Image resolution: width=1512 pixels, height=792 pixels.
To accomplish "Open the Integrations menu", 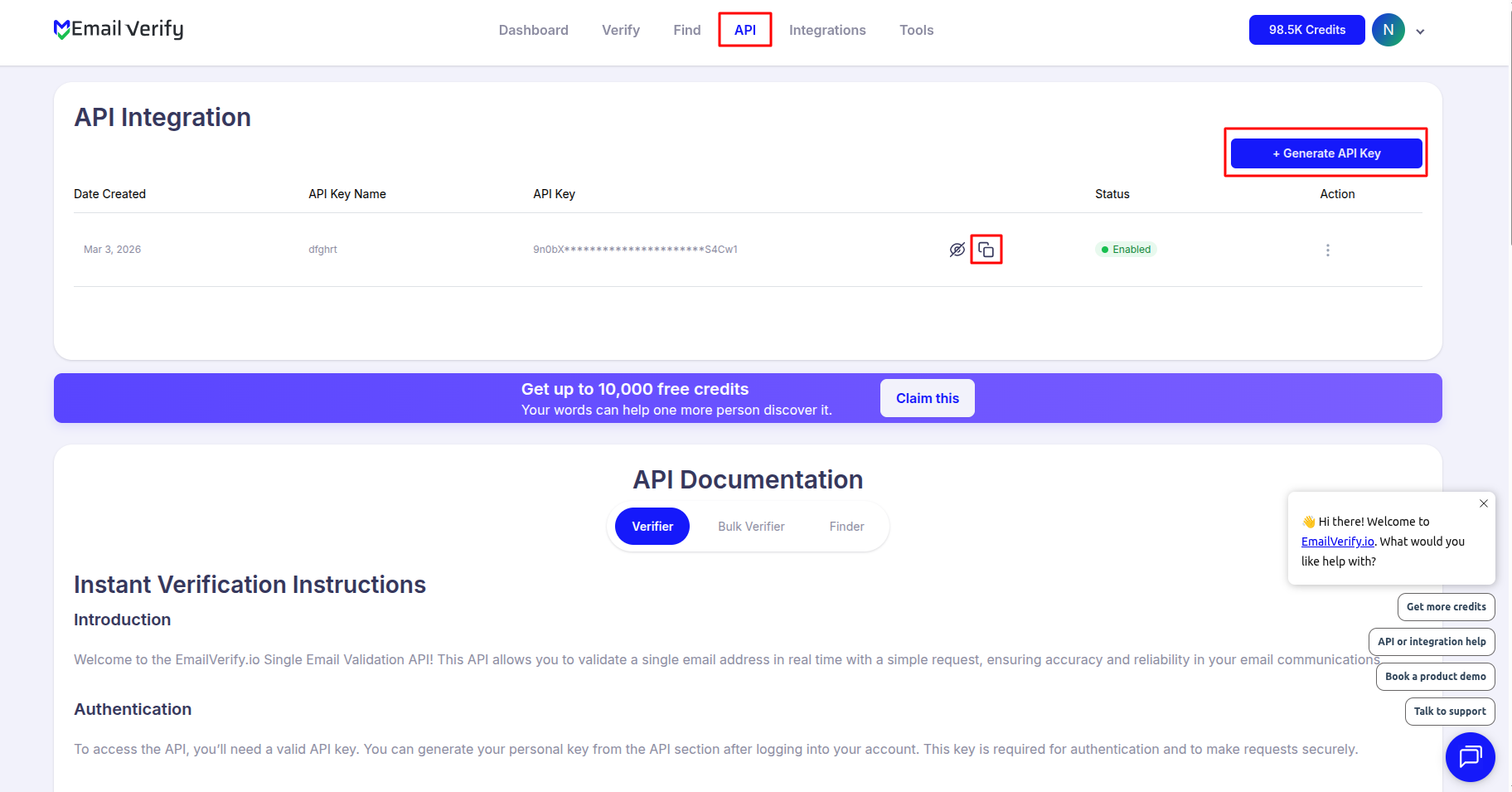I will pos(826,30).
